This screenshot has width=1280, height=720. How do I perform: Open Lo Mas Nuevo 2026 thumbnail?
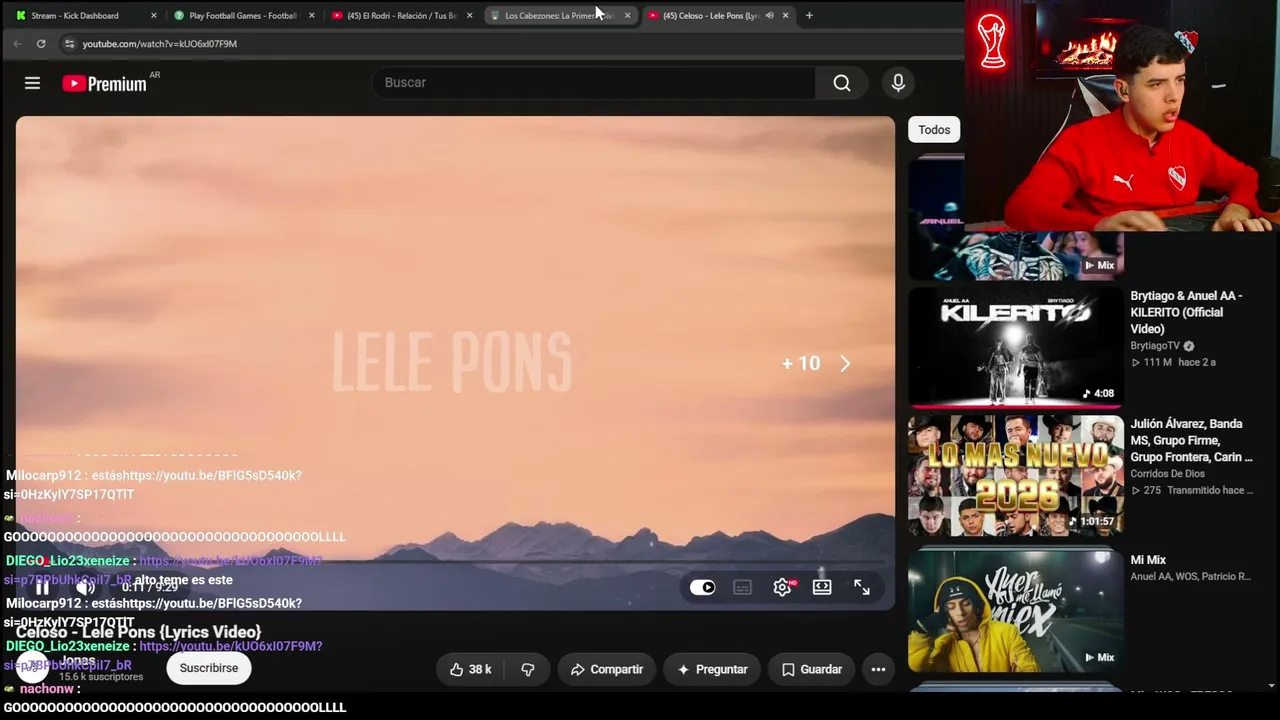point(1016,476)
